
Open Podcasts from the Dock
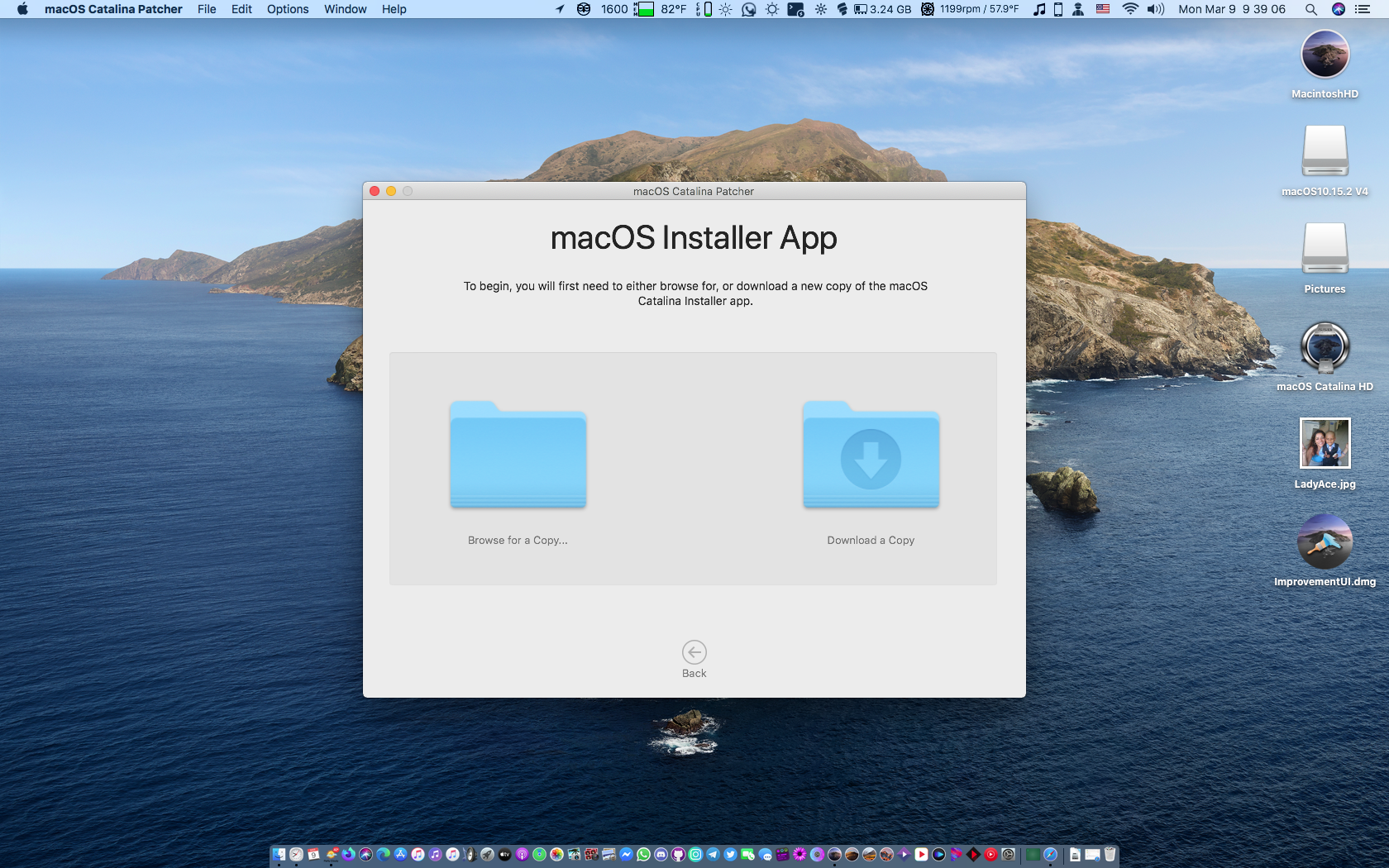coord(522,854)
